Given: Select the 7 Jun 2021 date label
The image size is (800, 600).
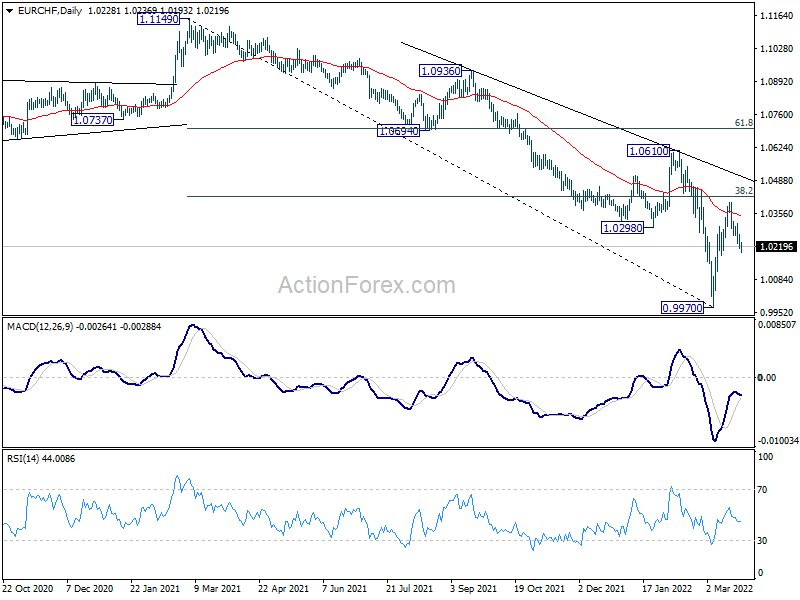Looking at the screenshot, I should tap(344, 589).
